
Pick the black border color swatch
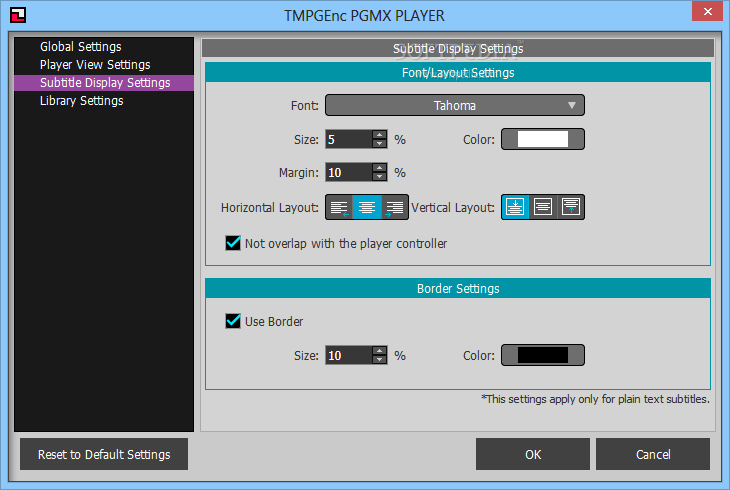coord(543,355)
